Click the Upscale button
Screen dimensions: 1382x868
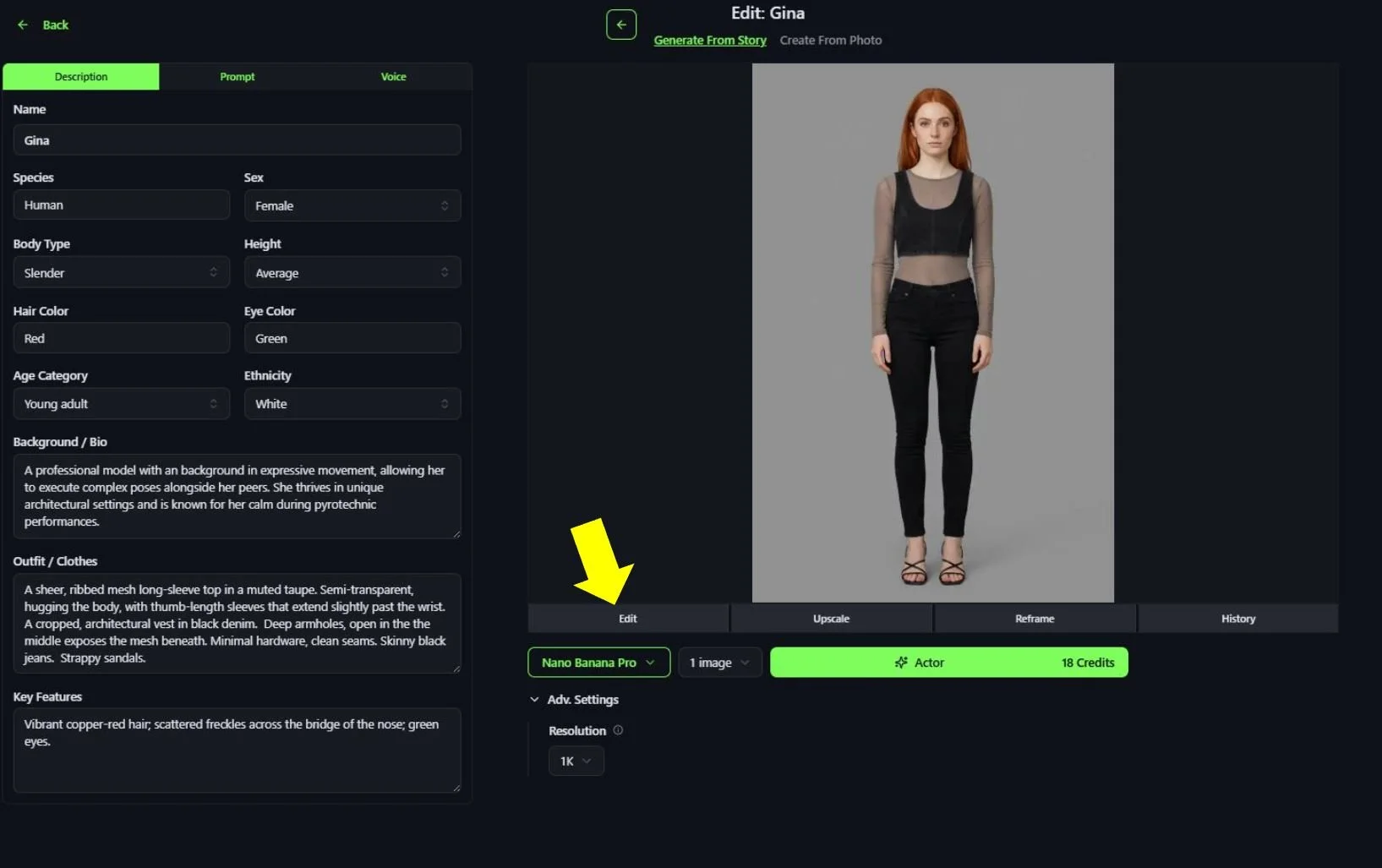click(831, 618)
